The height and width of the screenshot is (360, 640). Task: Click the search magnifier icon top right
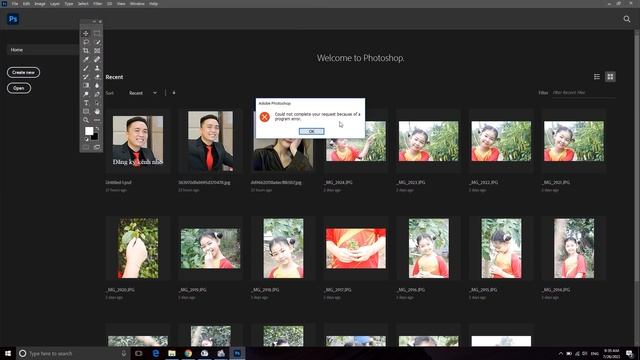[x=627, y=19]
